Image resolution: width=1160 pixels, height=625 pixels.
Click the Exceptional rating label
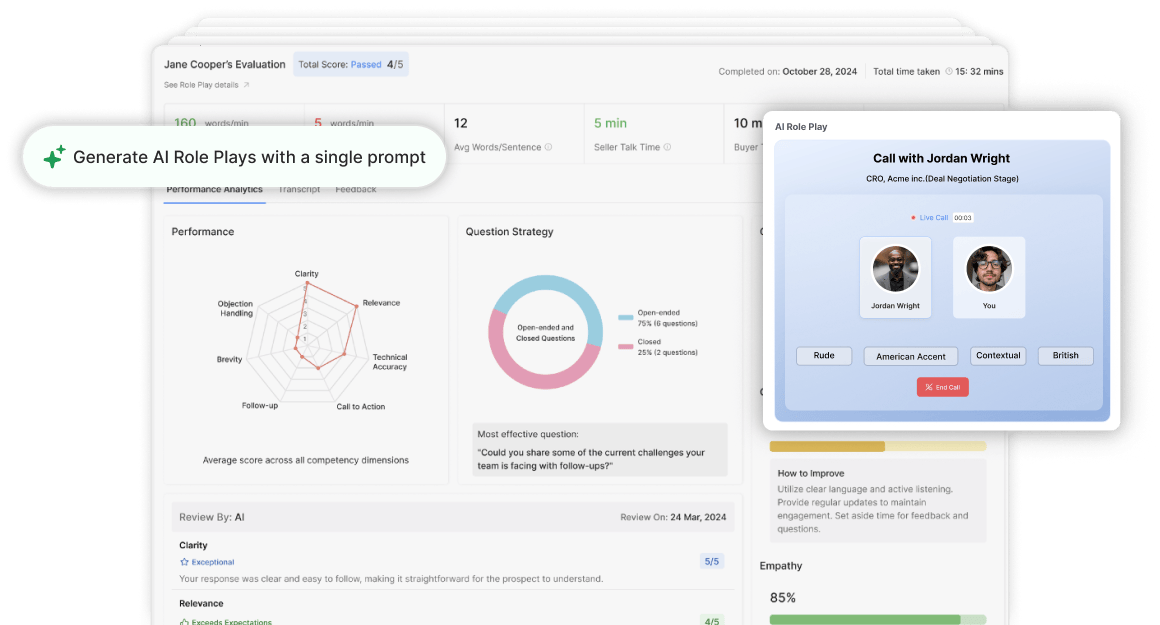212,562
